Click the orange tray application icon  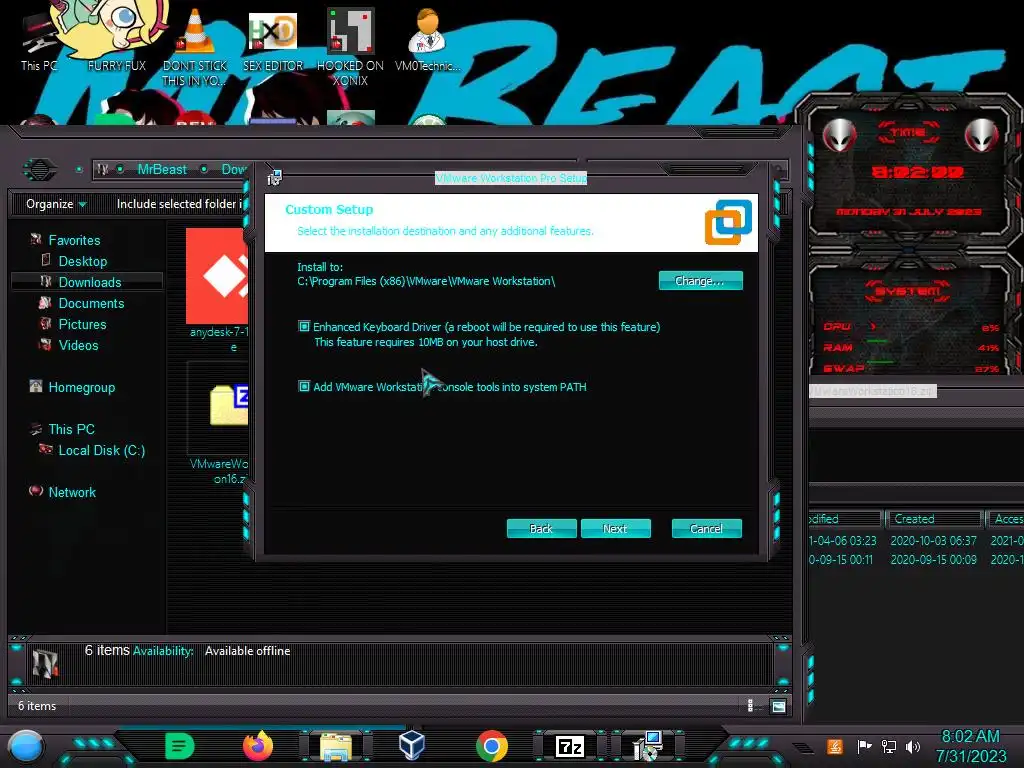pyautogui.click(x=835, y=746)
